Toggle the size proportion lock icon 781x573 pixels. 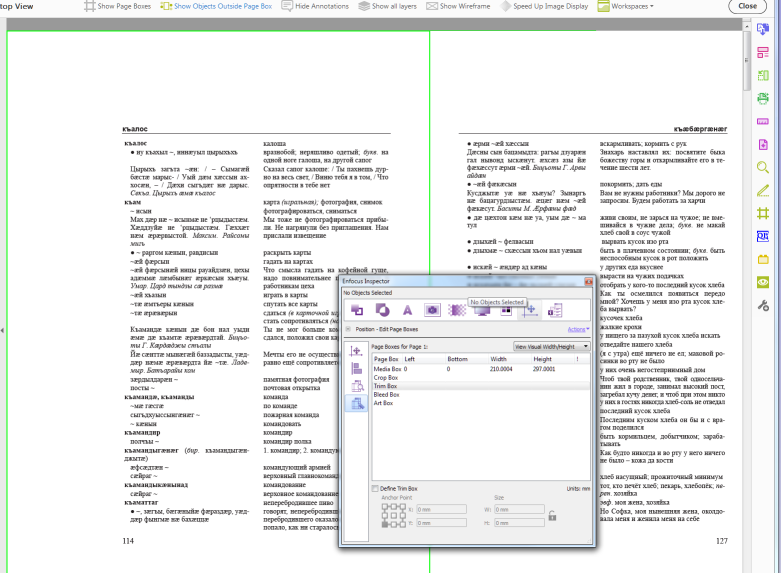click(x=552, y=516)
